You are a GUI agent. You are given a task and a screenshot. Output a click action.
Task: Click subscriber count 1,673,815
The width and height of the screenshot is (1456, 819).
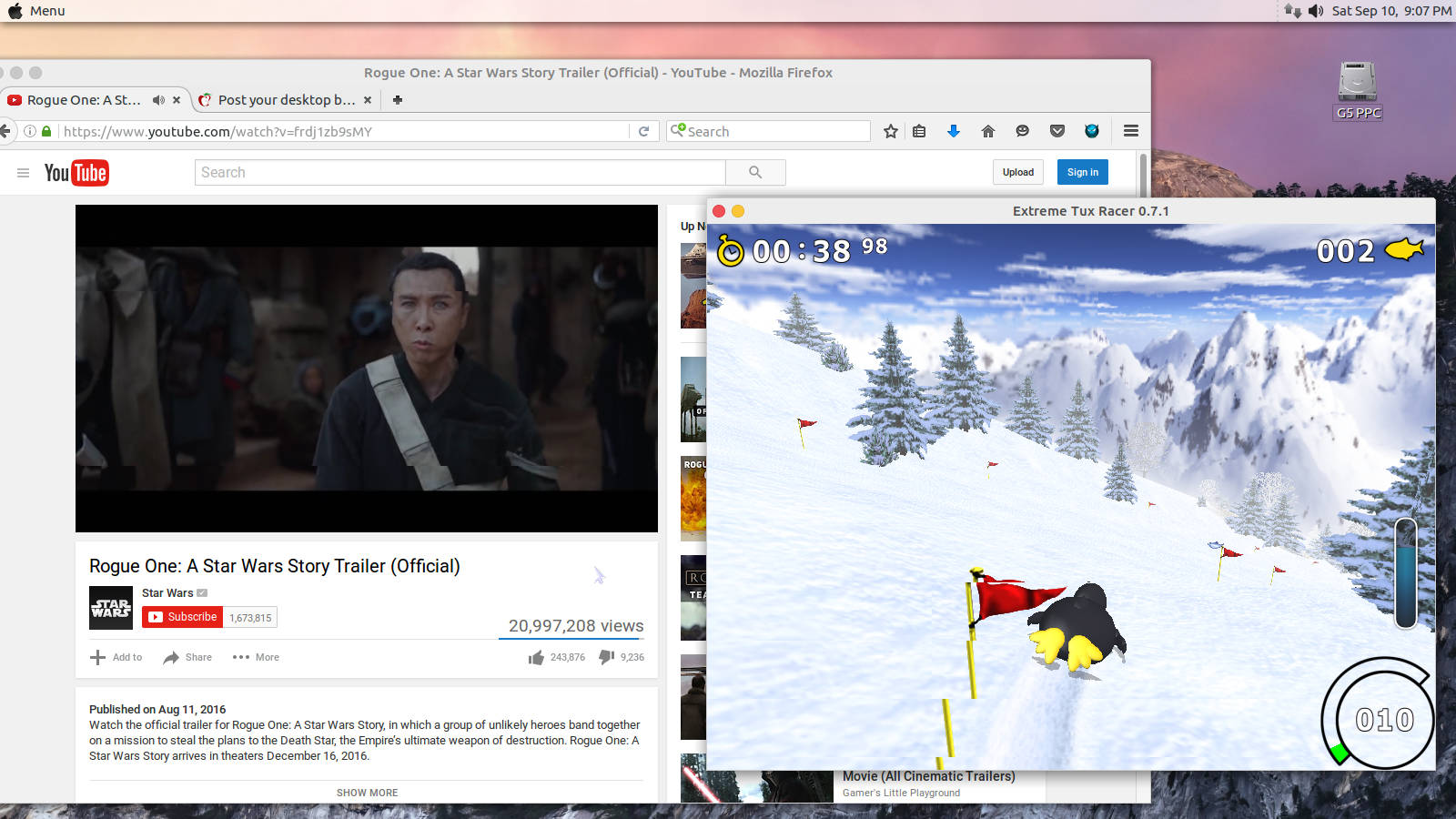click(250, 618)
